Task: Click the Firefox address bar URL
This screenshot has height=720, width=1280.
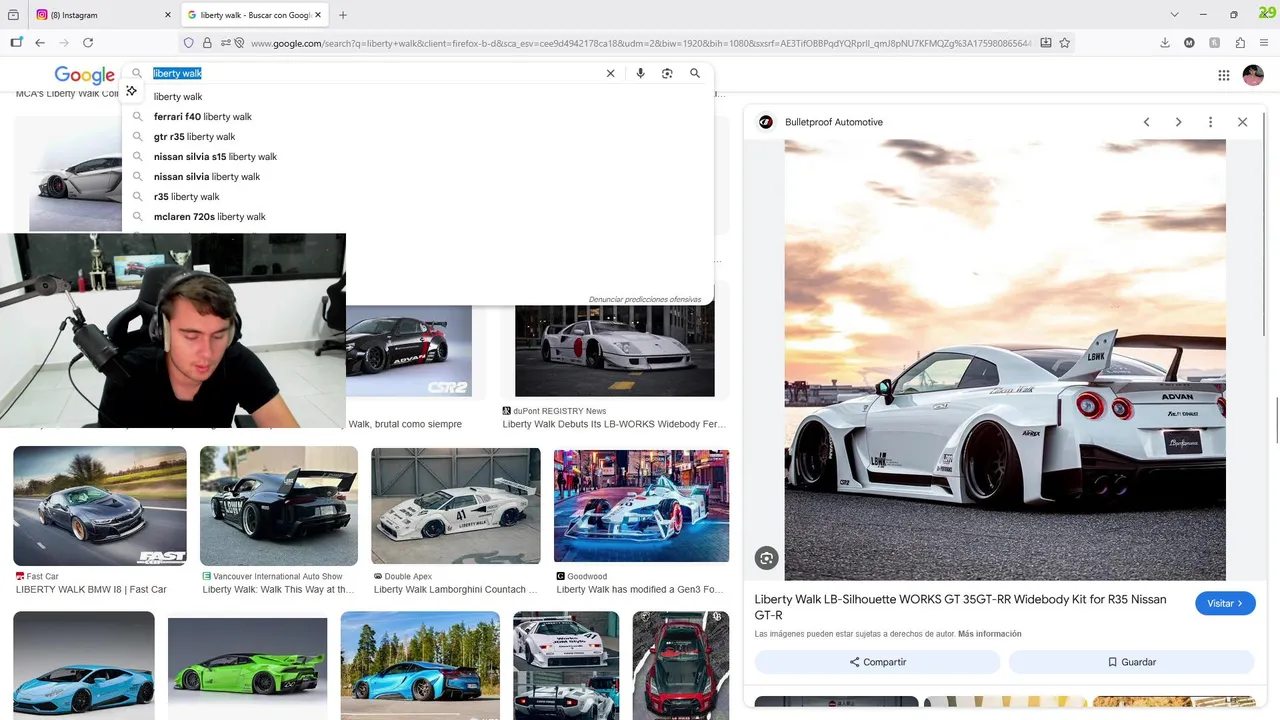Action: pos(640,43)
